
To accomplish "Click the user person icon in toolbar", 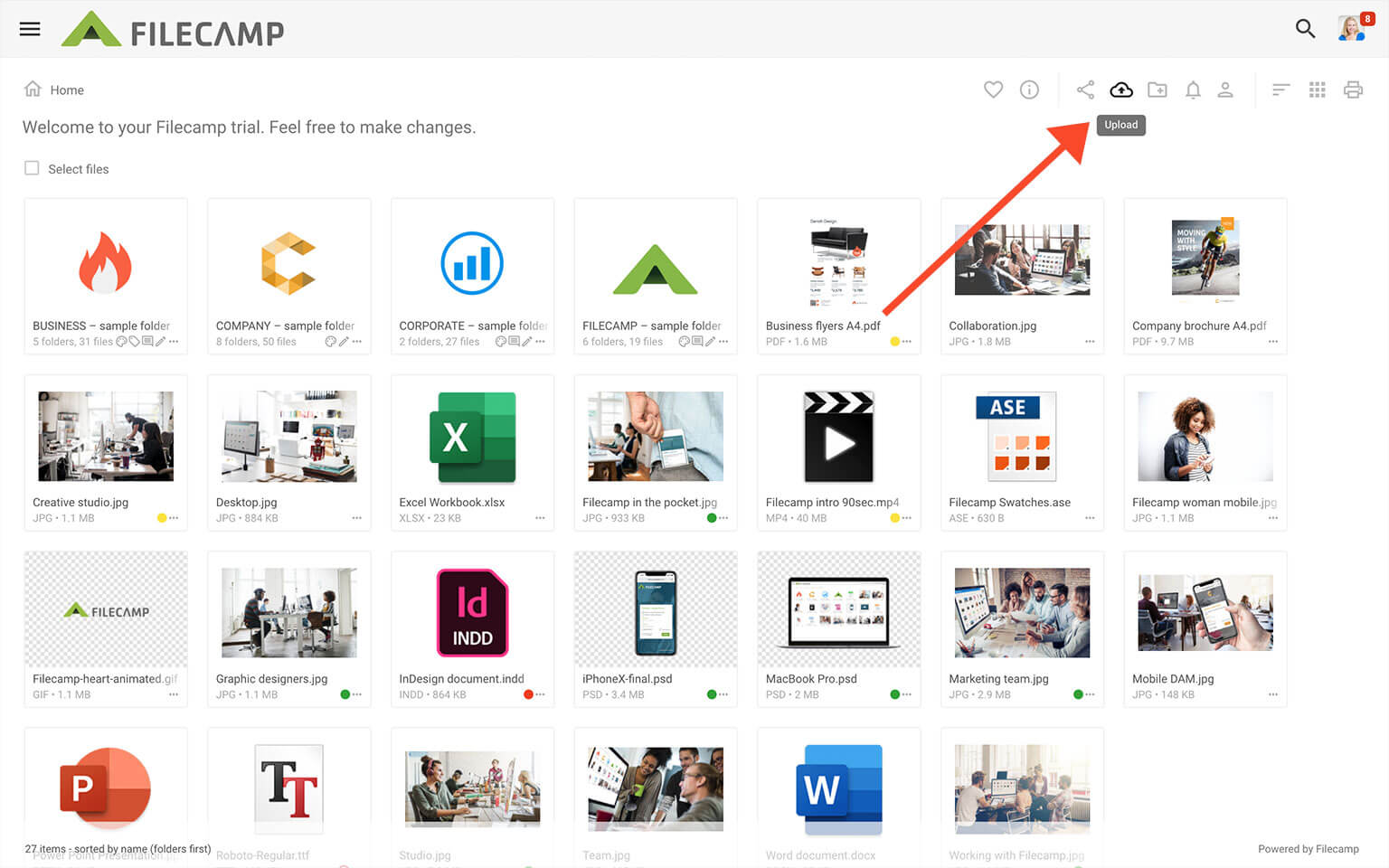I will 1225,90.
